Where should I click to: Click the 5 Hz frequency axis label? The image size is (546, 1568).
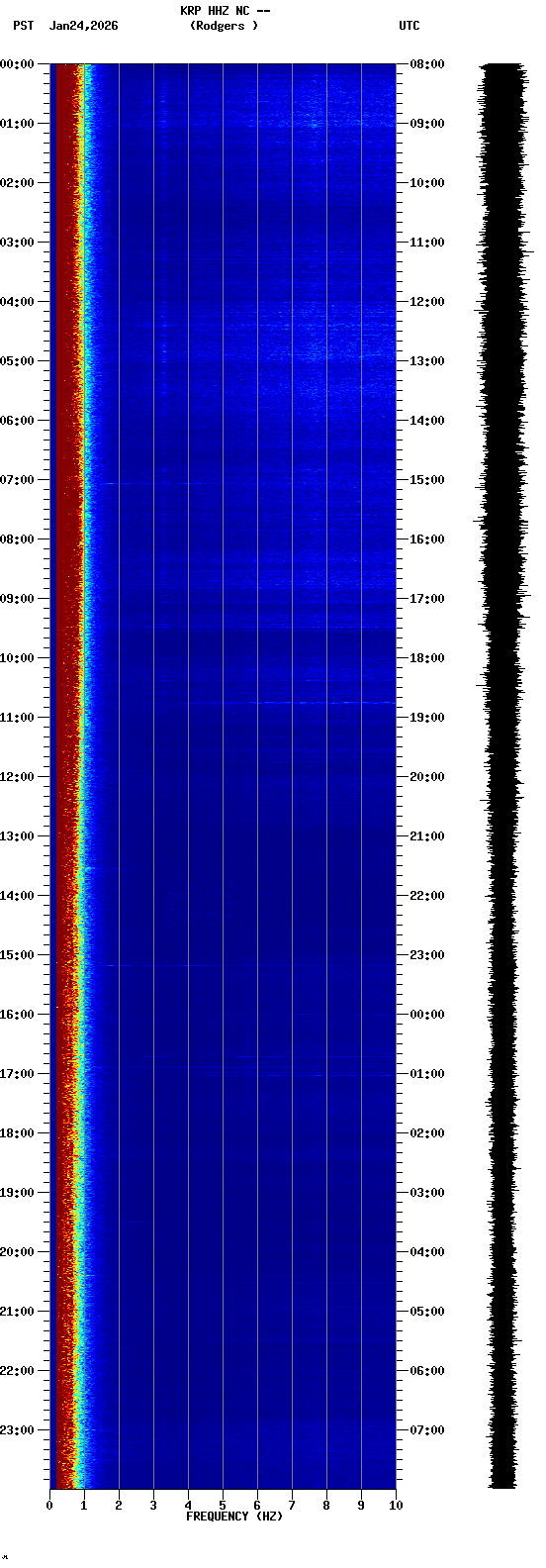click(x=223, y=1506)
